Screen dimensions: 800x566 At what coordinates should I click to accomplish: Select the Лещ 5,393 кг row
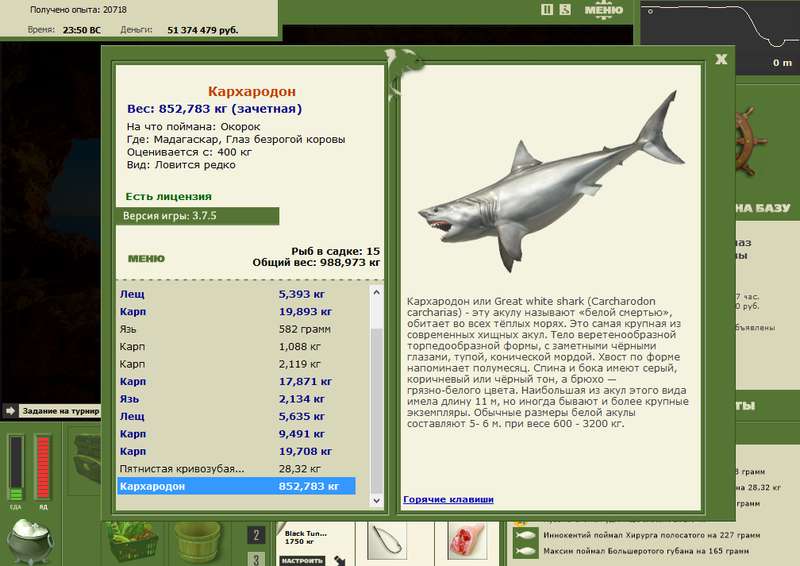coord(236,294)
